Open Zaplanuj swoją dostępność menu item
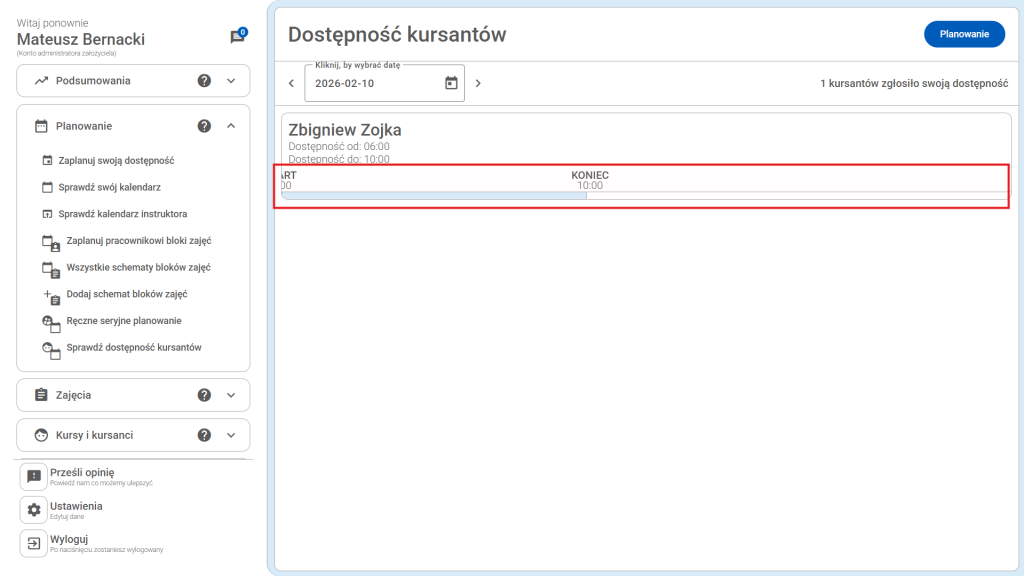The height and width of the screenshot is (576, 1024). (116, 160)
